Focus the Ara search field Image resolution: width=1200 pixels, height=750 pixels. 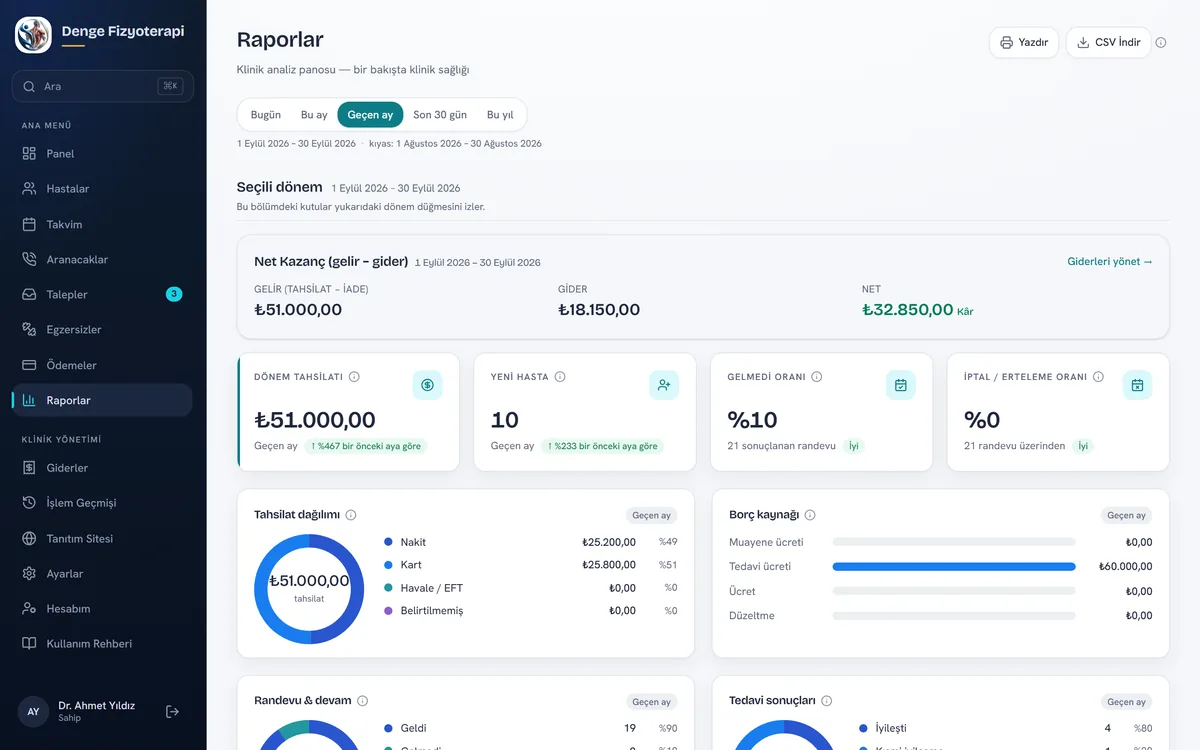point(102,86)
